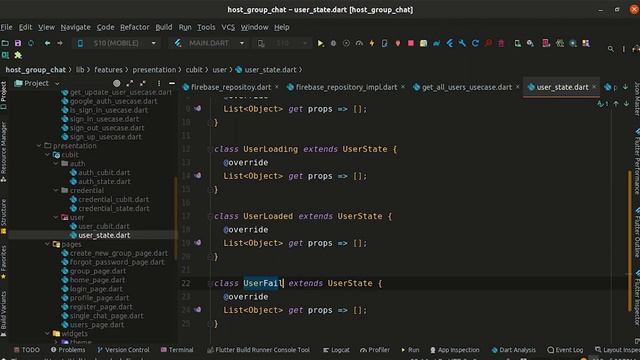The image size is (640, 360).
Task: Navigate back with the left arrow icon
Action: 47,43
